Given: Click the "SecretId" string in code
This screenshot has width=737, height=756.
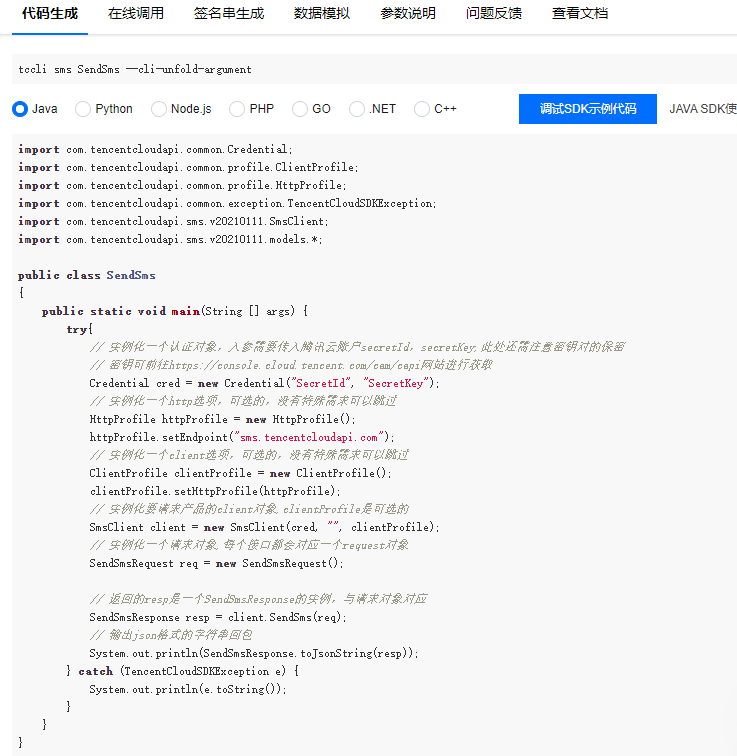Looking at the screenshot, I should tap(321, 383).
